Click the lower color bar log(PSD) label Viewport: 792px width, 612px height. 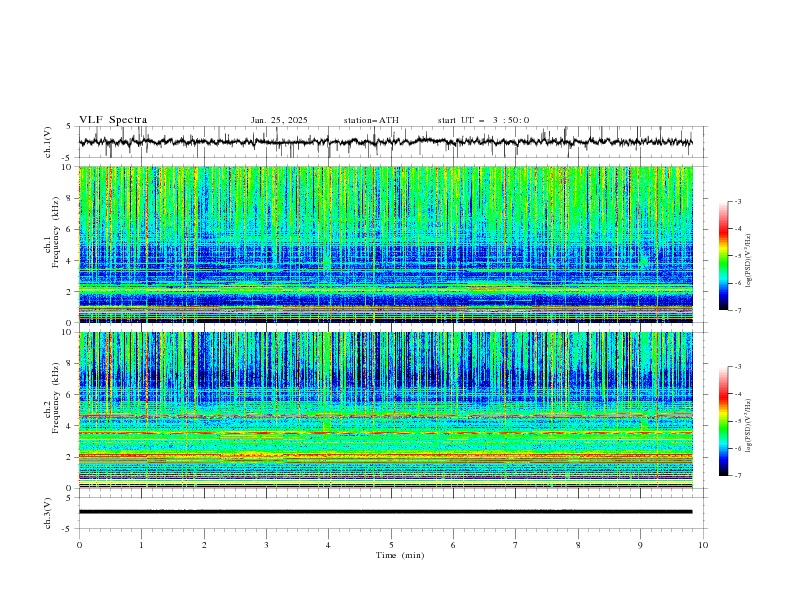pyautogui.click(x=749, y=426)
